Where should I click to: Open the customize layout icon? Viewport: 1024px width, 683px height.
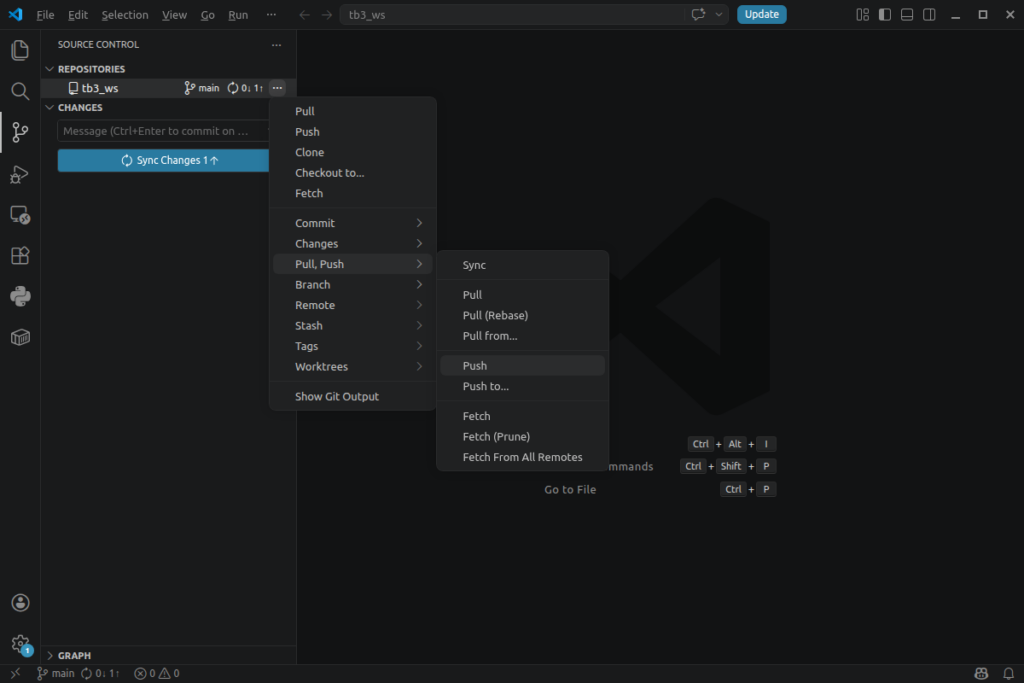[x=863, y=14]
